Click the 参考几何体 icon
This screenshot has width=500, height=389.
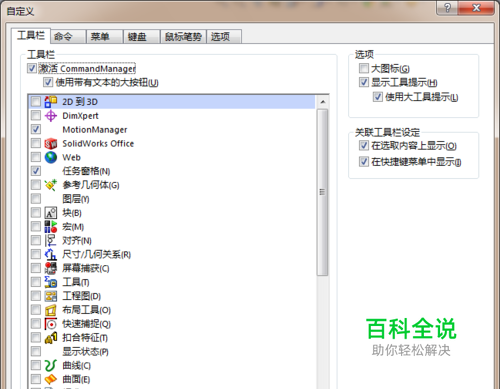tap(51, 185)
